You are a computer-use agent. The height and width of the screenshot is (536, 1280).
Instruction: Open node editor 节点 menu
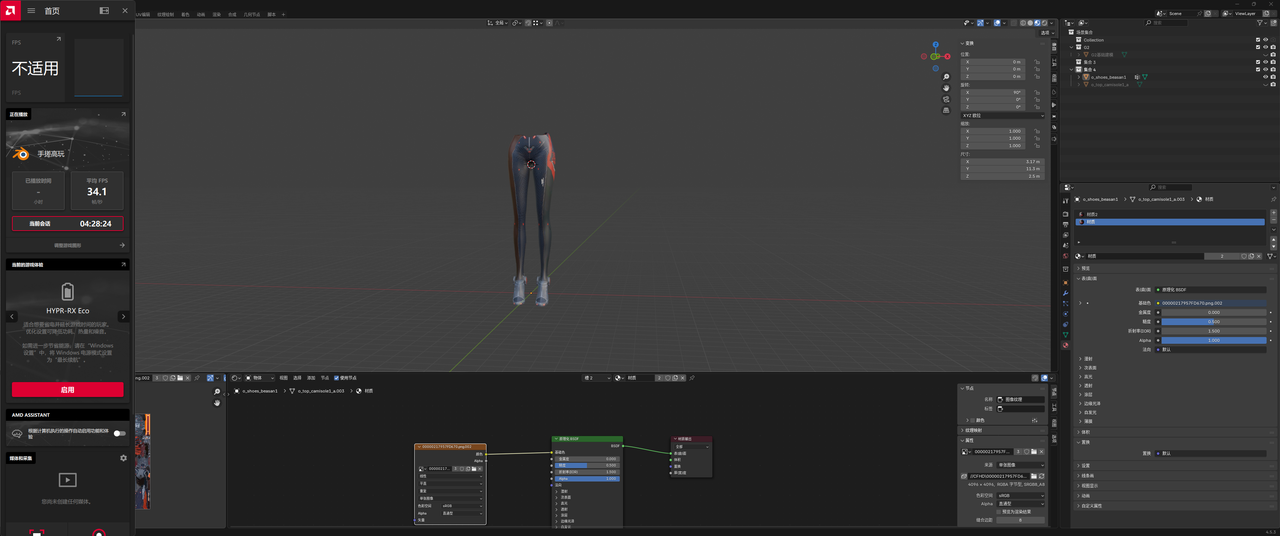click(x=324, y=378)
